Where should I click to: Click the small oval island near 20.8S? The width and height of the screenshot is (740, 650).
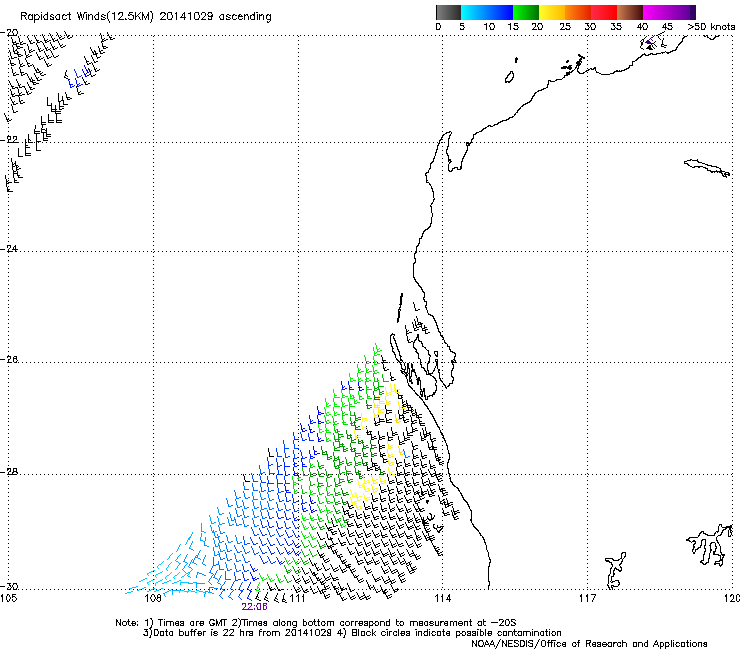point(510,77)
